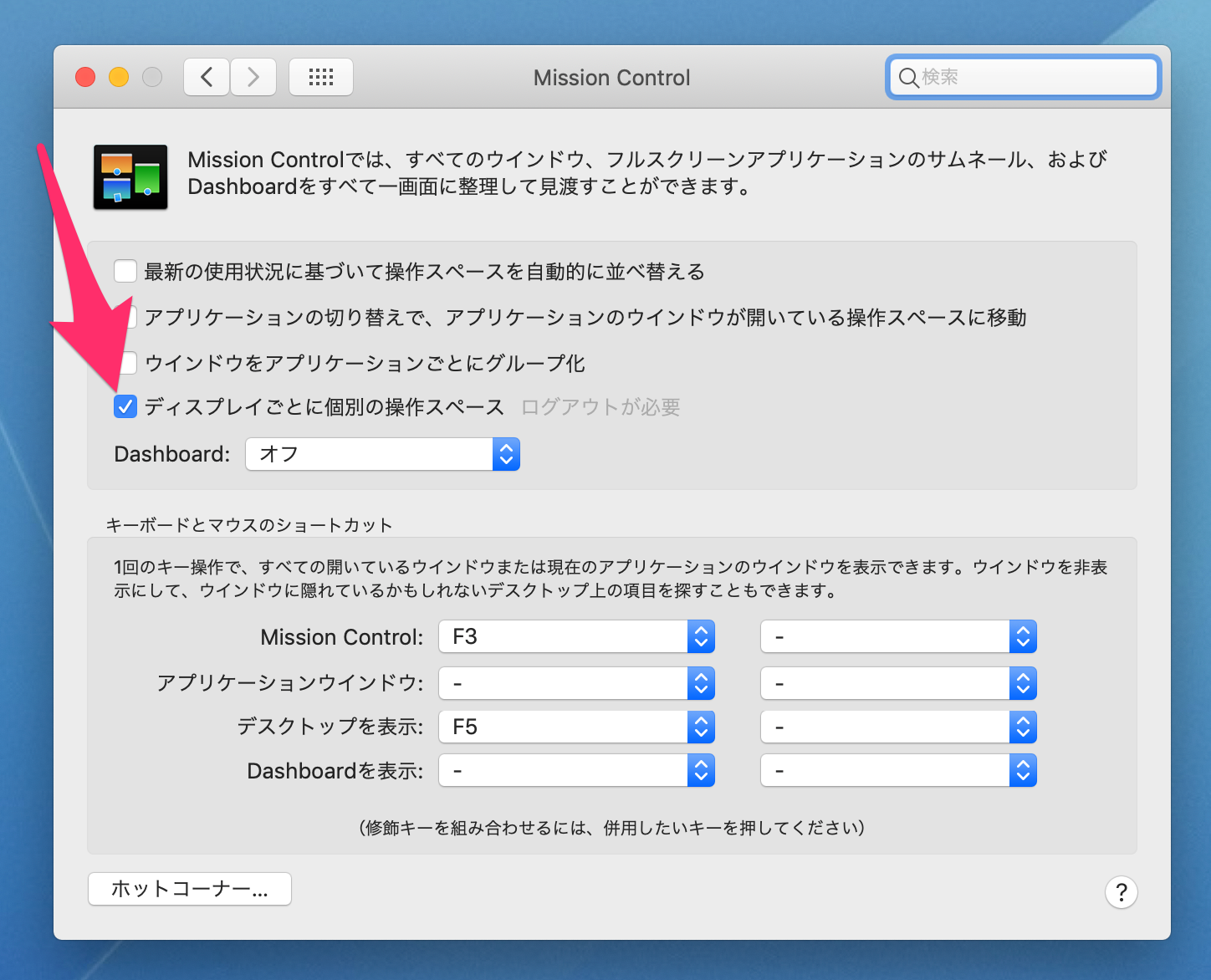This screenshot has height=980, width=1211.
Task: Go back with the left chevron button
Action: tap(207, 78)
